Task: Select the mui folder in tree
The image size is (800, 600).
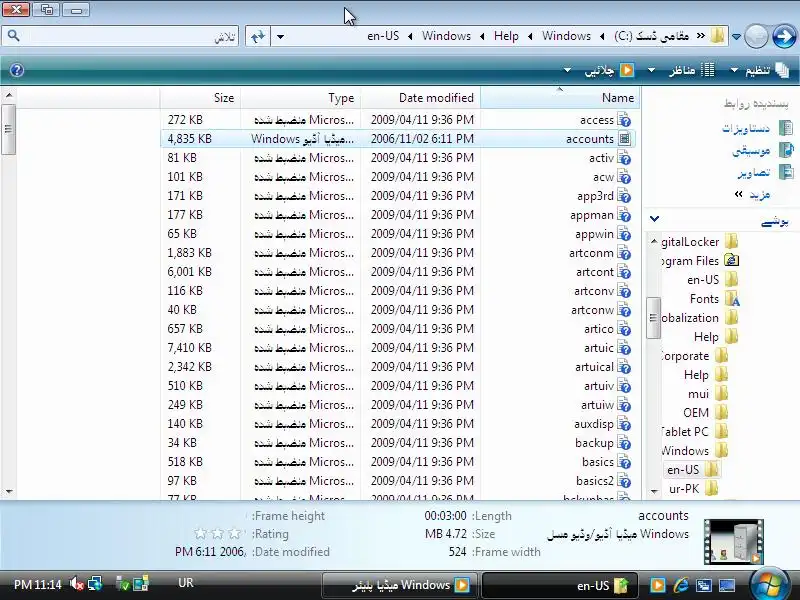Action: point(698,394)
